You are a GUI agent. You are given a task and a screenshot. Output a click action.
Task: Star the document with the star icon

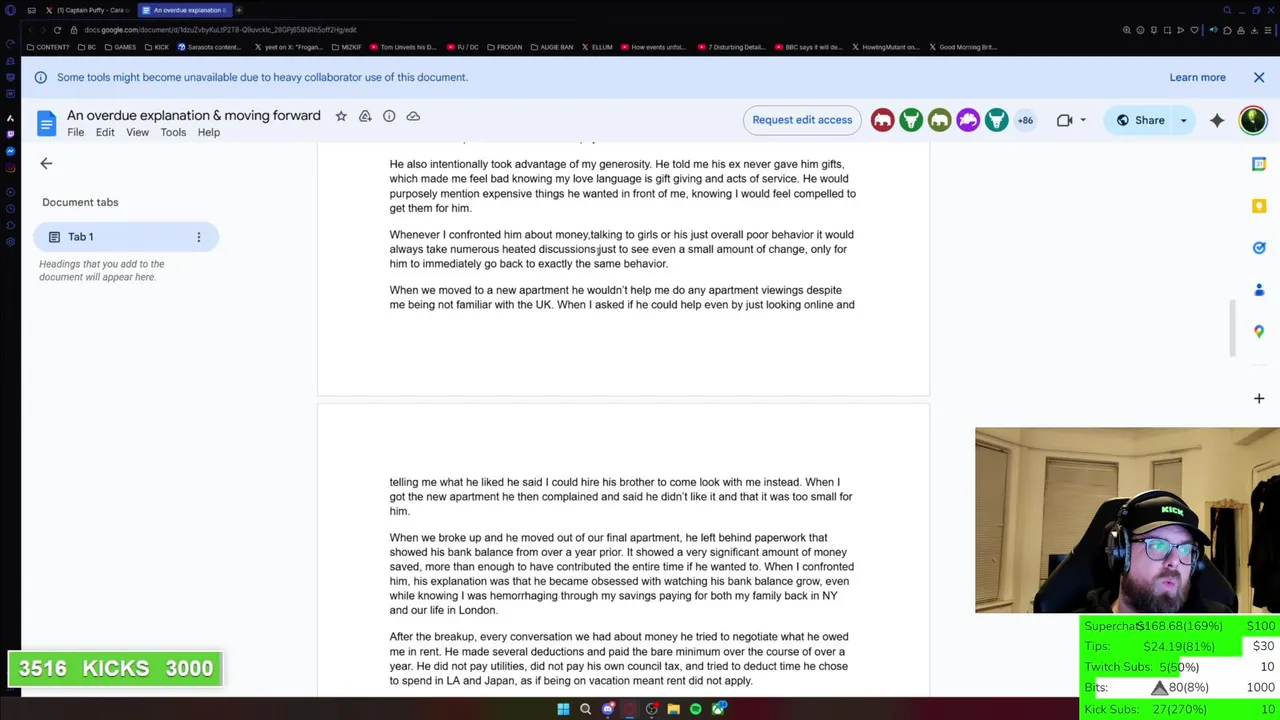pos(341,116)
